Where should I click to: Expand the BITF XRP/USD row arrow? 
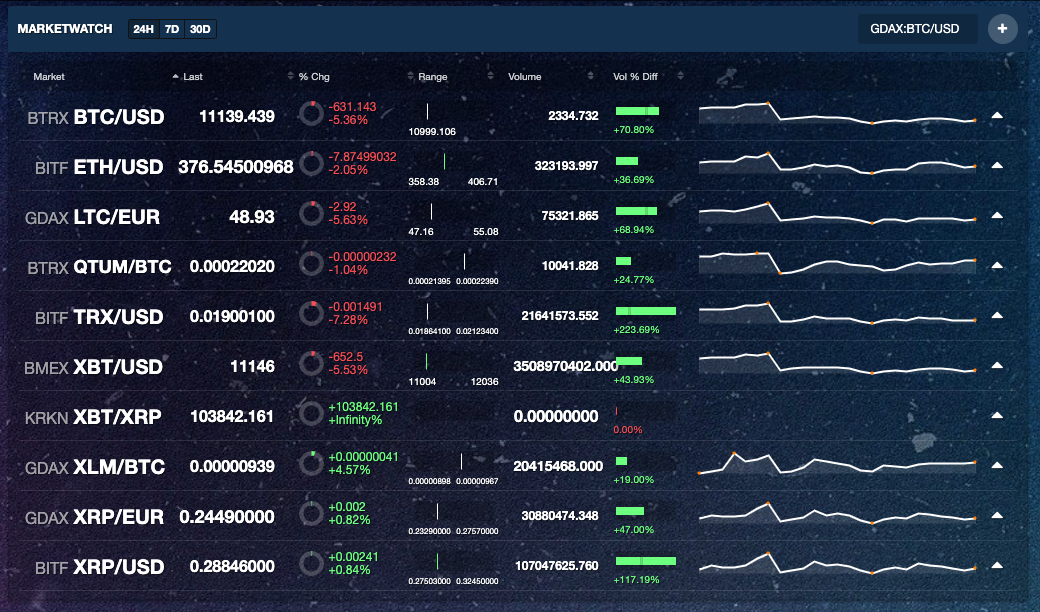pyautogui.click(x=997, y=566)
